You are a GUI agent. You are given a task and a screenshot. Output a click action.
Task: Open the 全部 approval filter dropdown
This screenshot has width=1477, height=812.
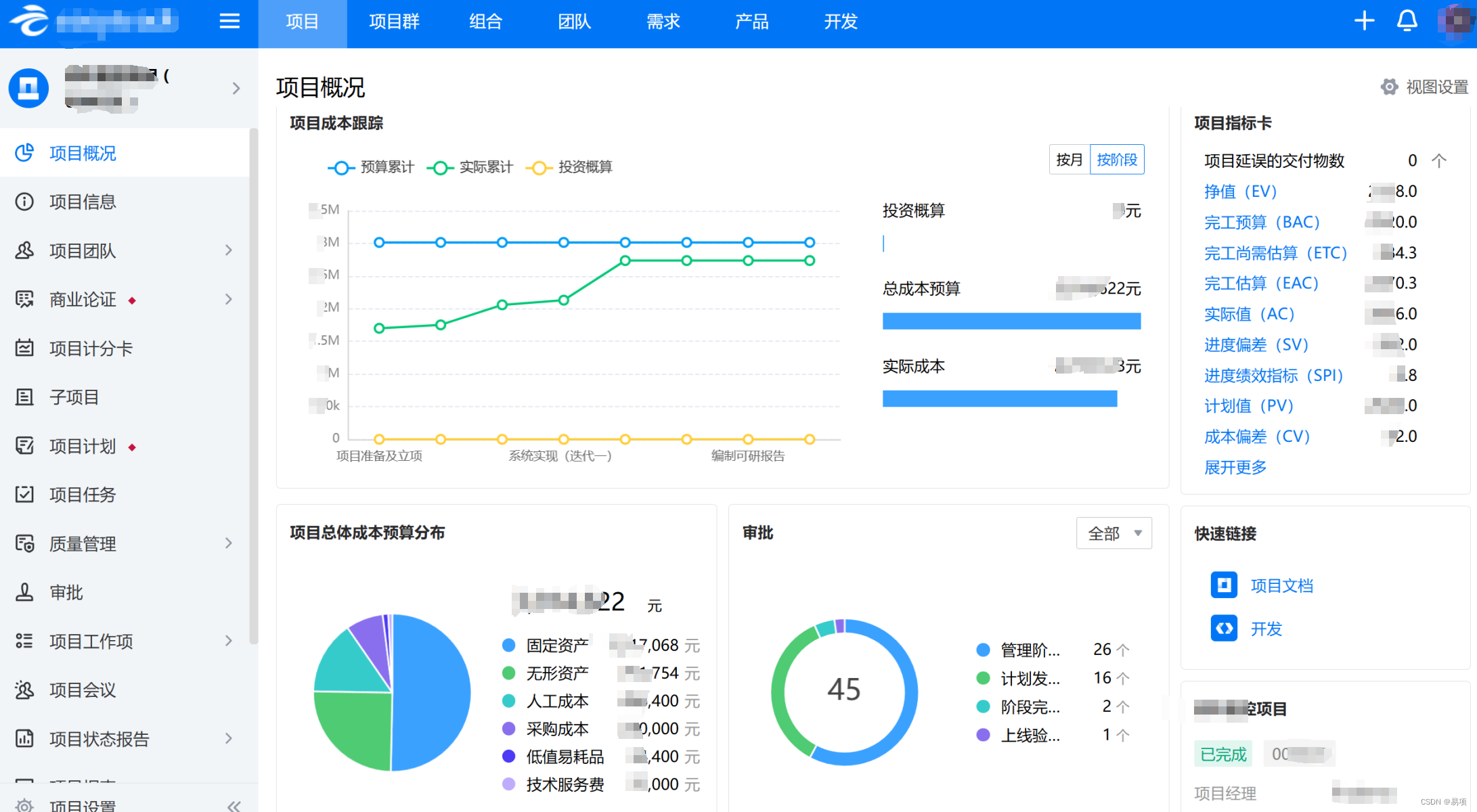pyautogui.click(x=1114, y=533)
